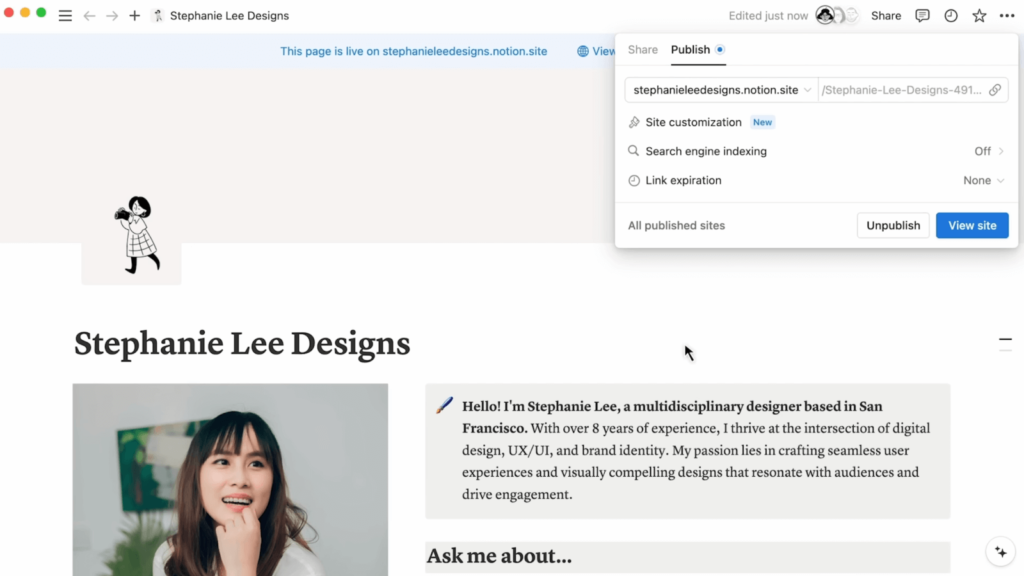Launch Notion AI sparkle button
Image resolution: width=1024 pixels, height=576 pixels.
[x=1000, y=552]
